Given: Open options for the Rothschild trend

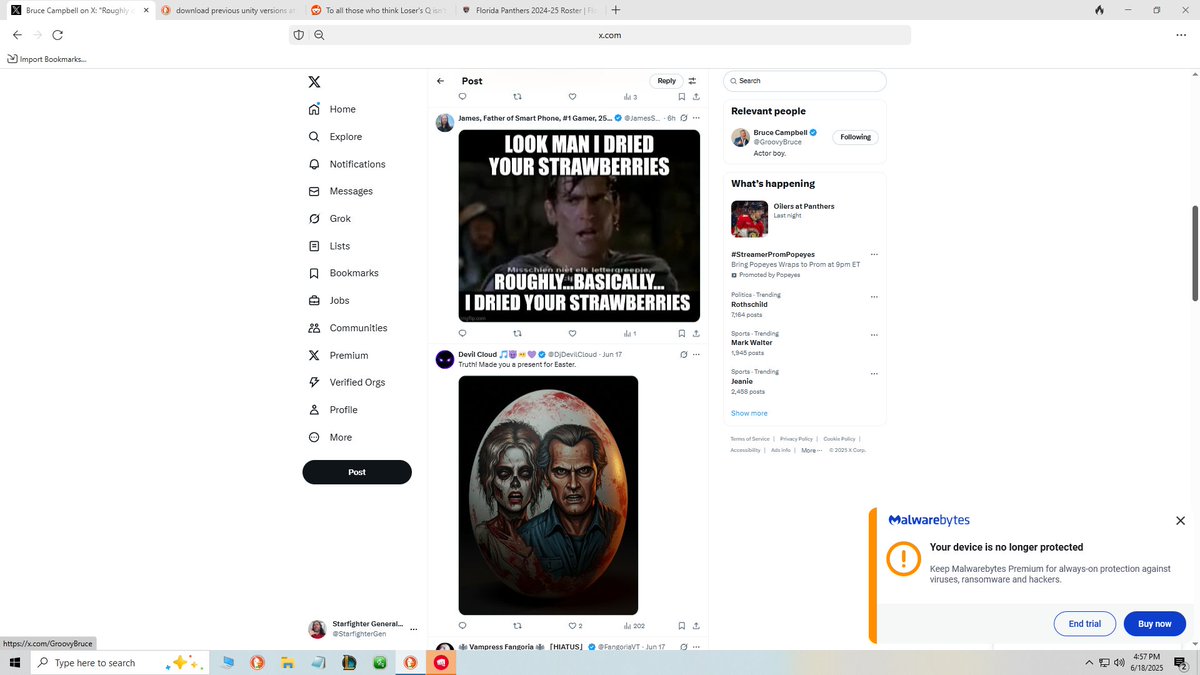Looking at the screenshot, I should [874, 297].
